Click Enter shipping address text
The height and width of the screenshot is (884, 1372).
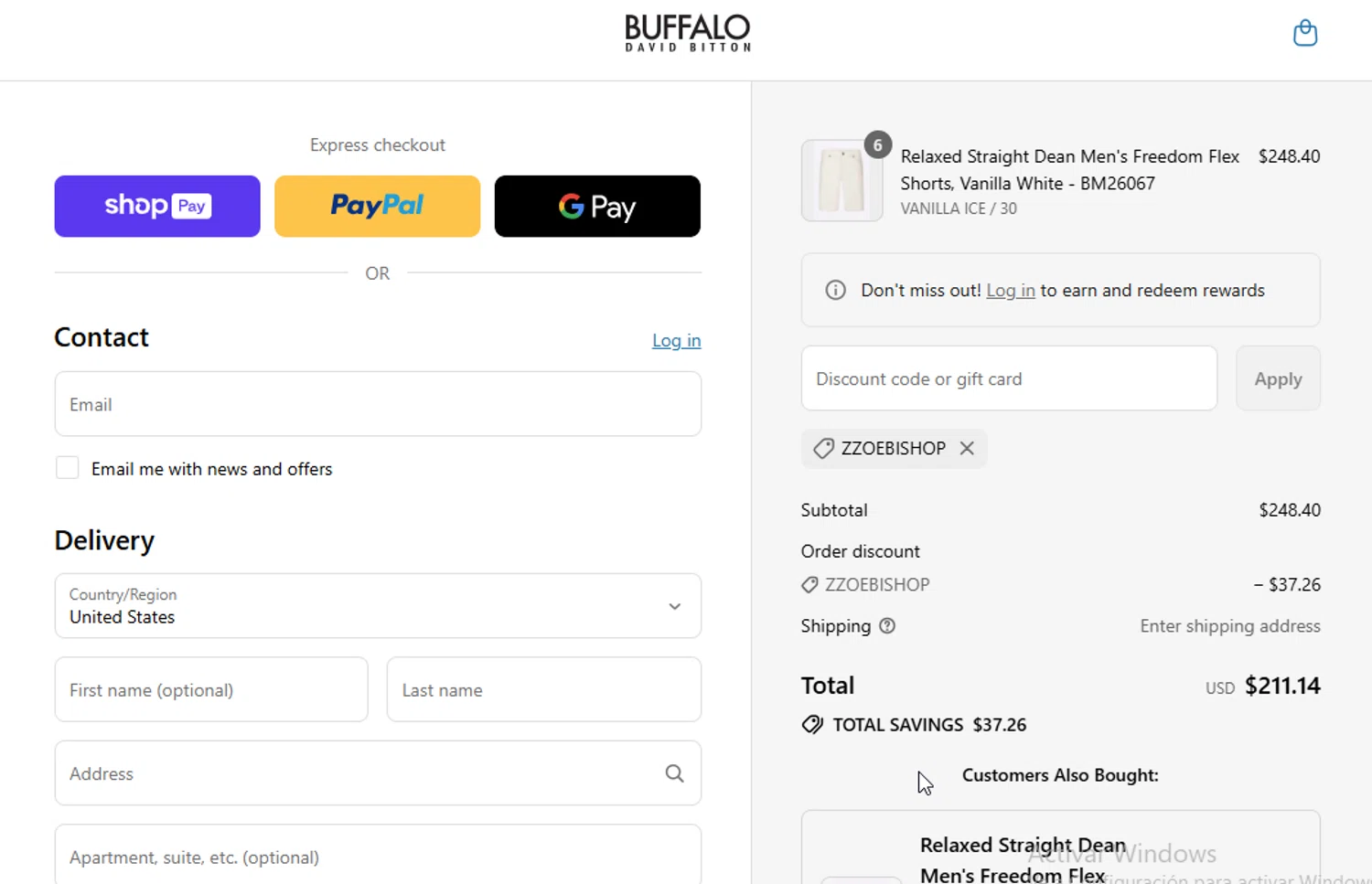tap(1230, 626)
